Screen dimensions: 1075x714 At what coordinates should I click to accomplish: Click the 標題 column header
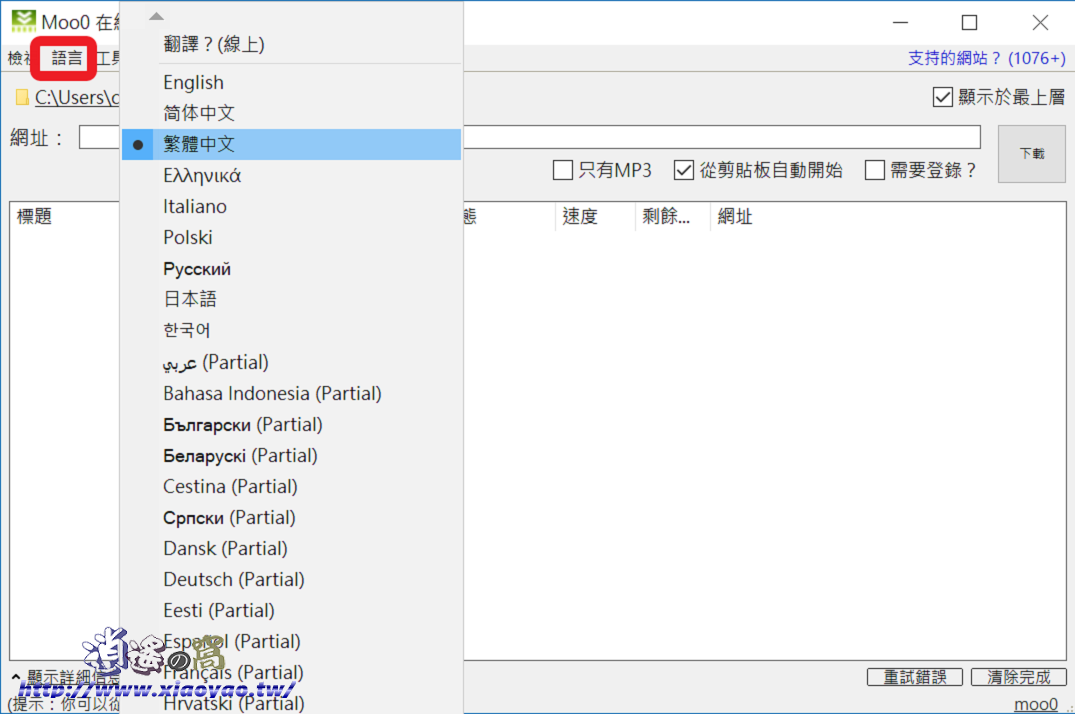tap(34, 217)
